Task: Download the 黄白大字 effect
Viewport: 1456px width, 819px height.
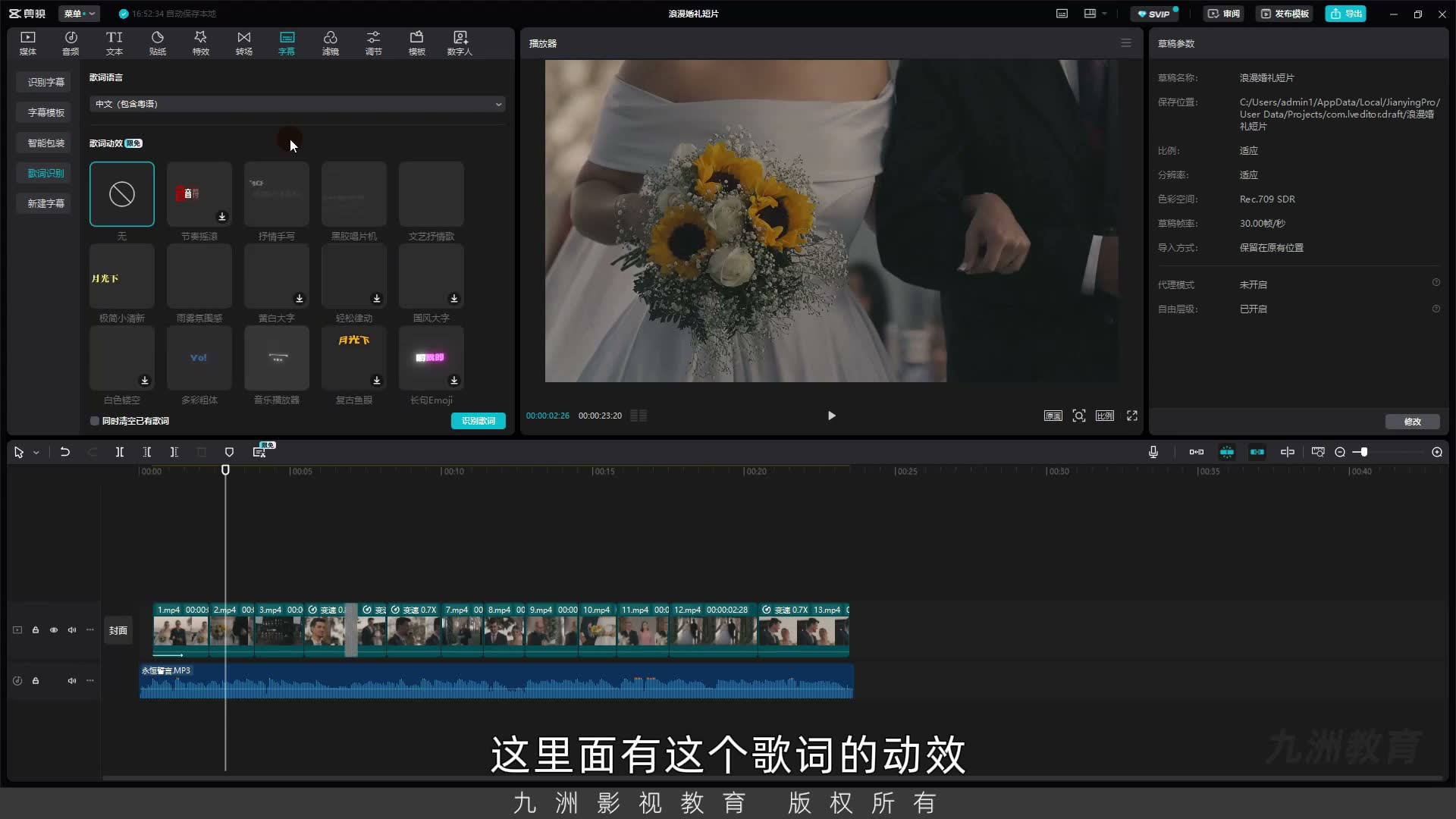Action: 300,299
